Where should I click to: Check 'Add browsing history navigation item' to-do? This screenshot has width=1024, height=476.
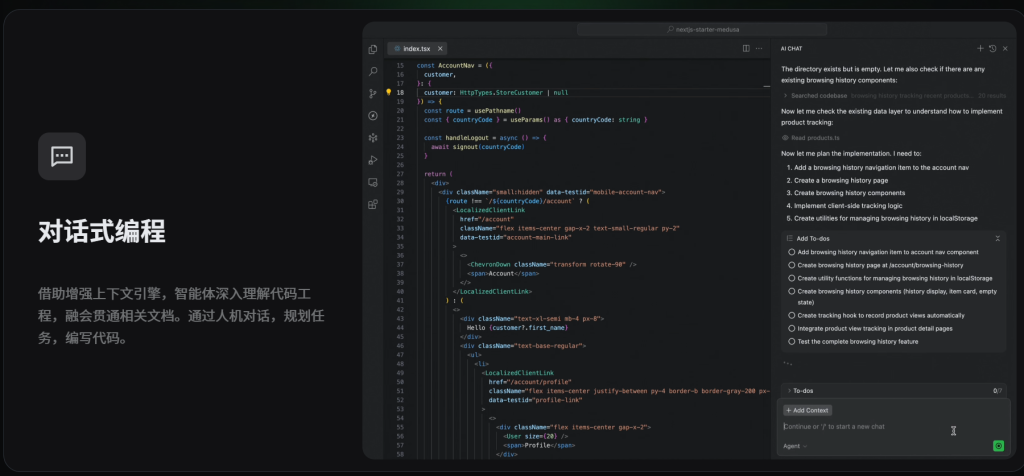[792, 252]
